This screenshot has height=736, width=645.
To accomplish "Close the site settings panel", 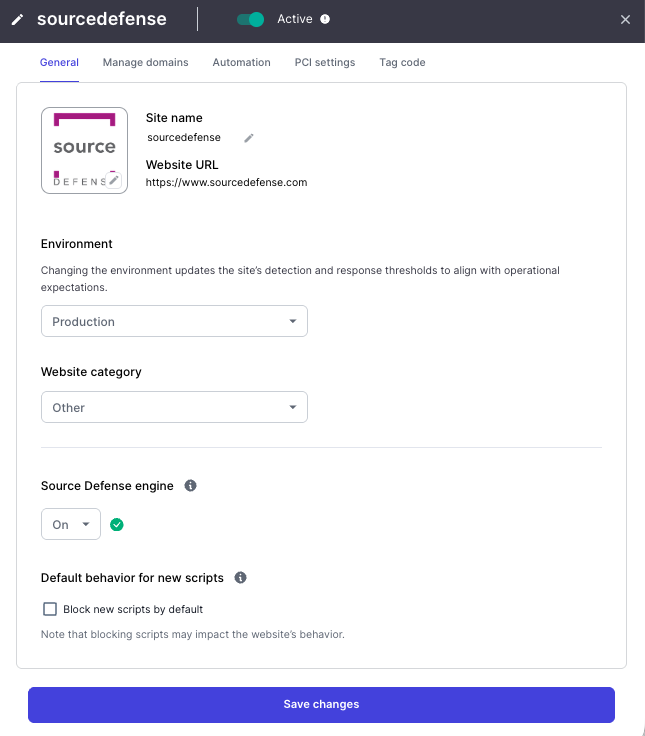I will (x=625, y=20).
